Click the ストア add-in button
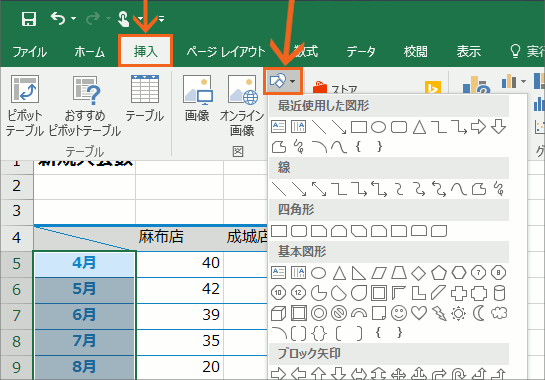 (335, 89)
